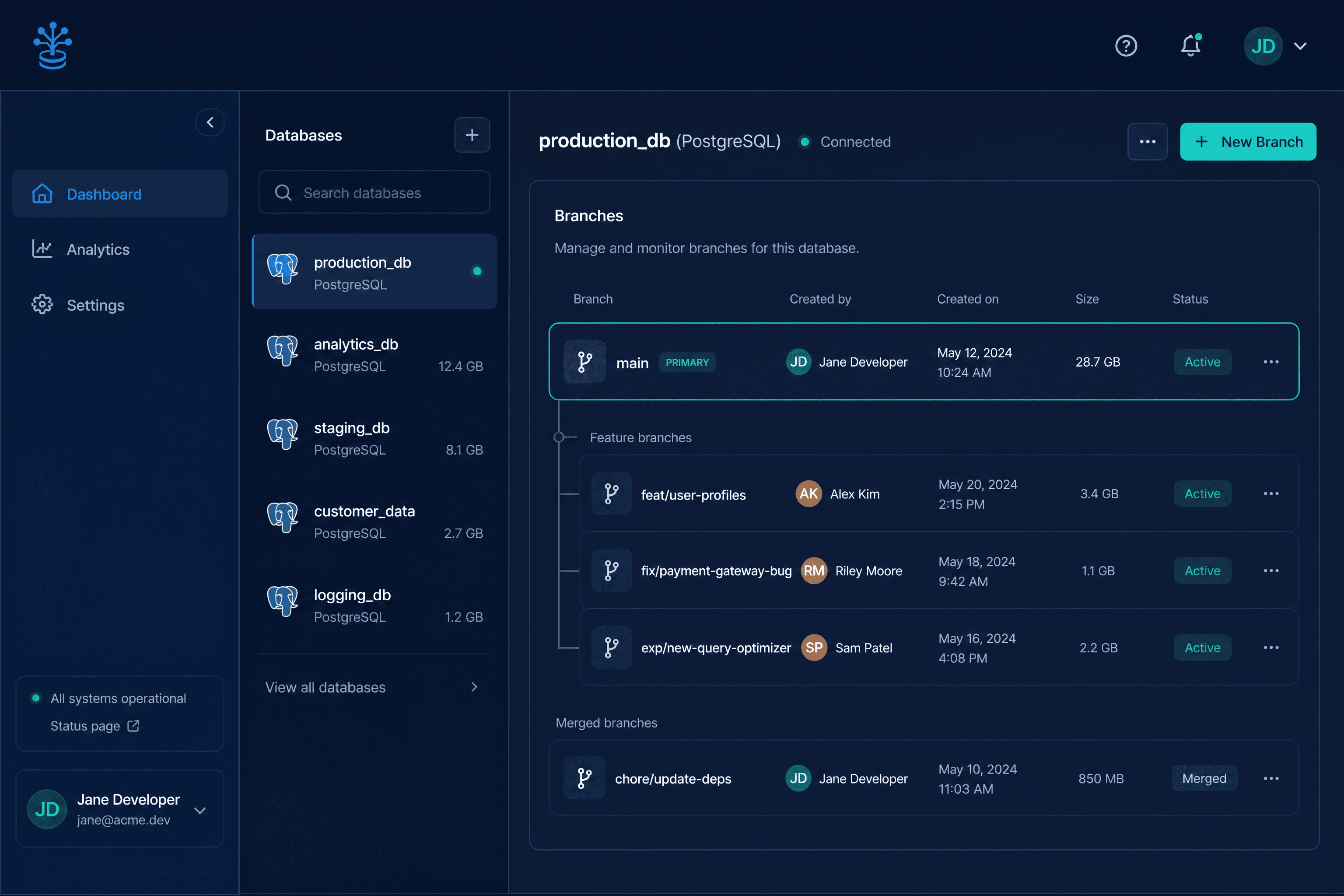Viewport: 1344px width, 896px height.
Task: Click the PostgreSQL elephant icon for logging_db
Action: pos(283,601)
